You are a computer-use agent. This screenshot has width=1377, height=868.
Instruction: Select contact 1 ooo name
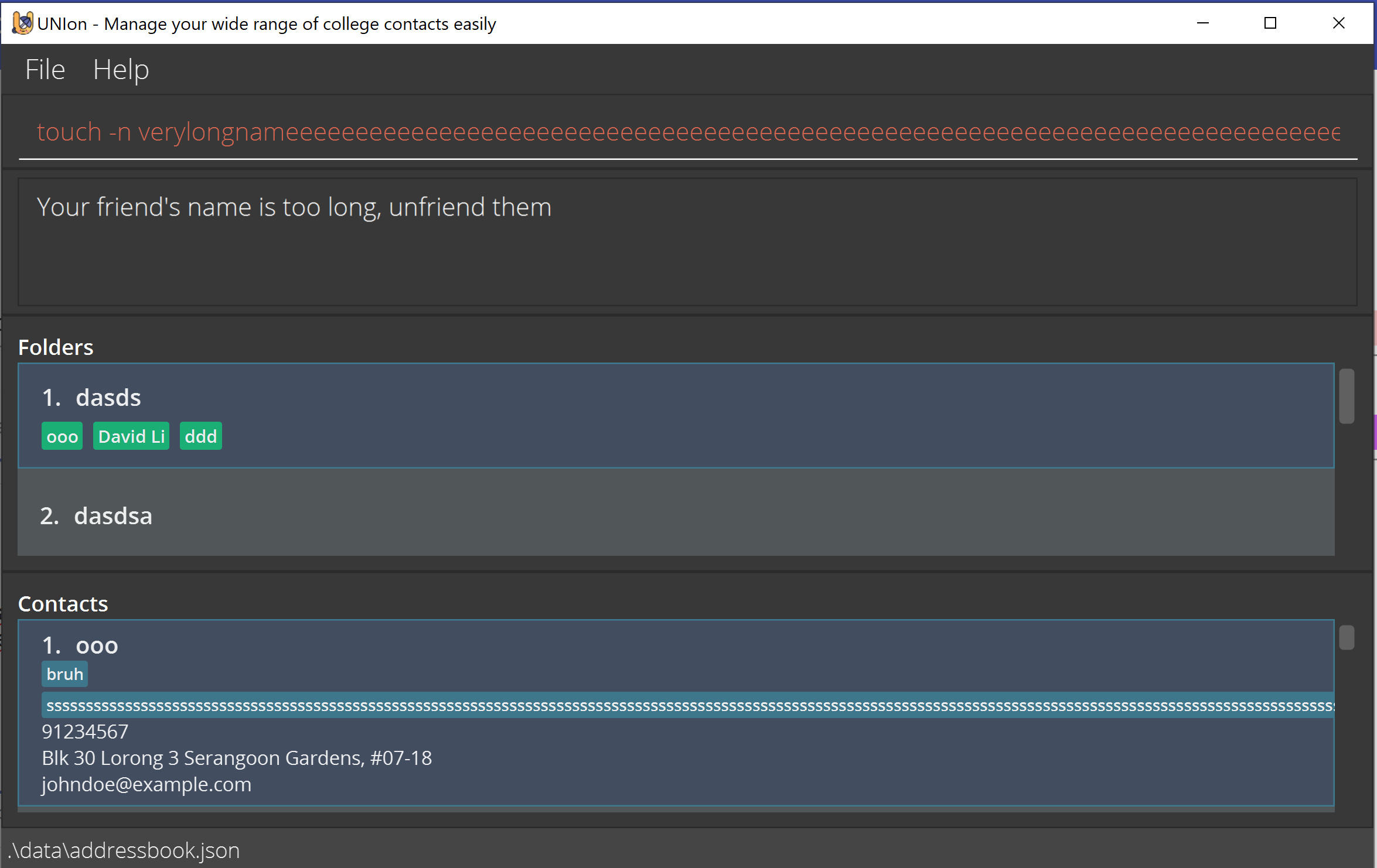coord(97,645)
